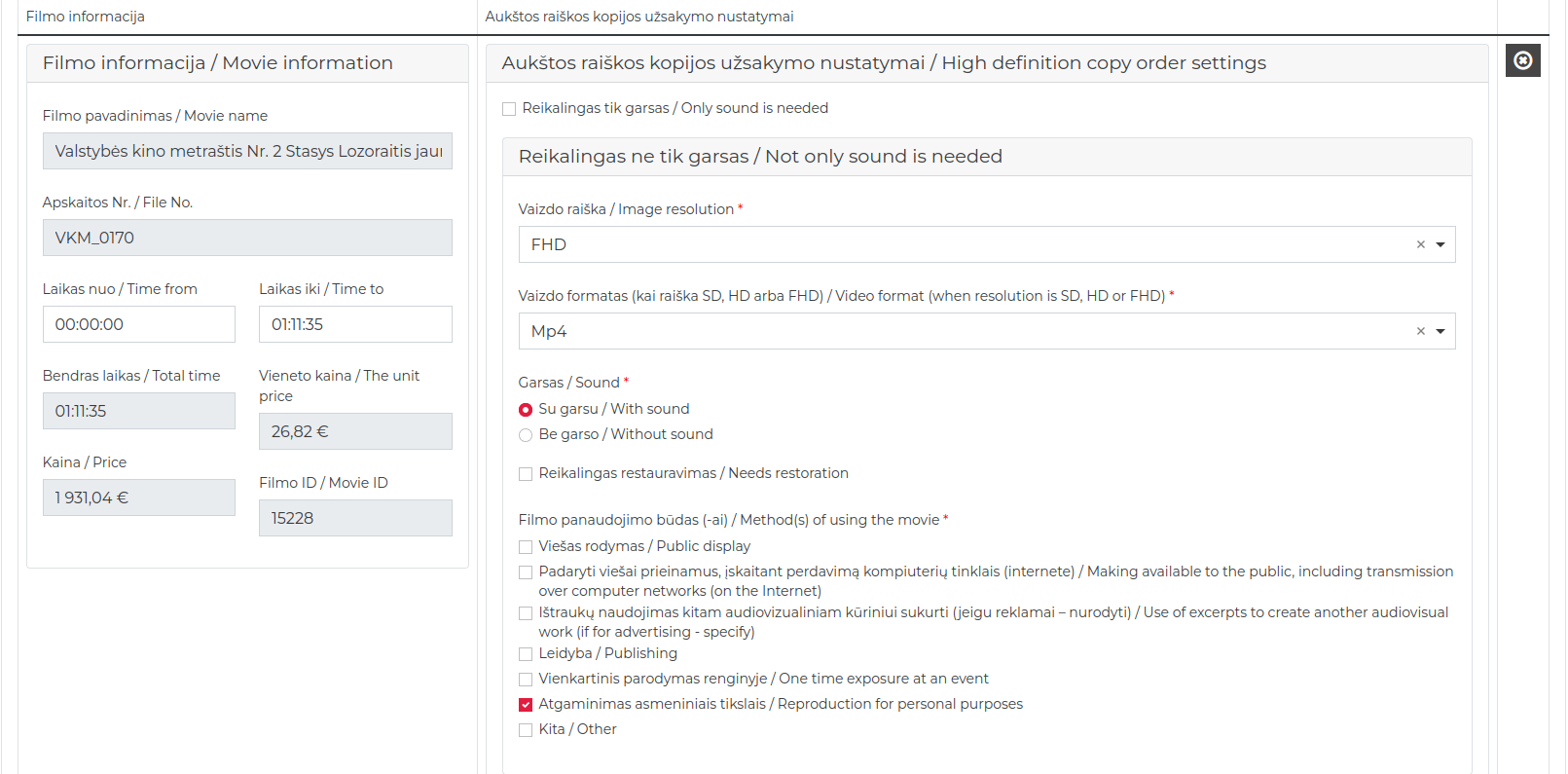The image size is (1568, 774).
Task: Enable the Only sound is needed checkbox
Action: 509,109
